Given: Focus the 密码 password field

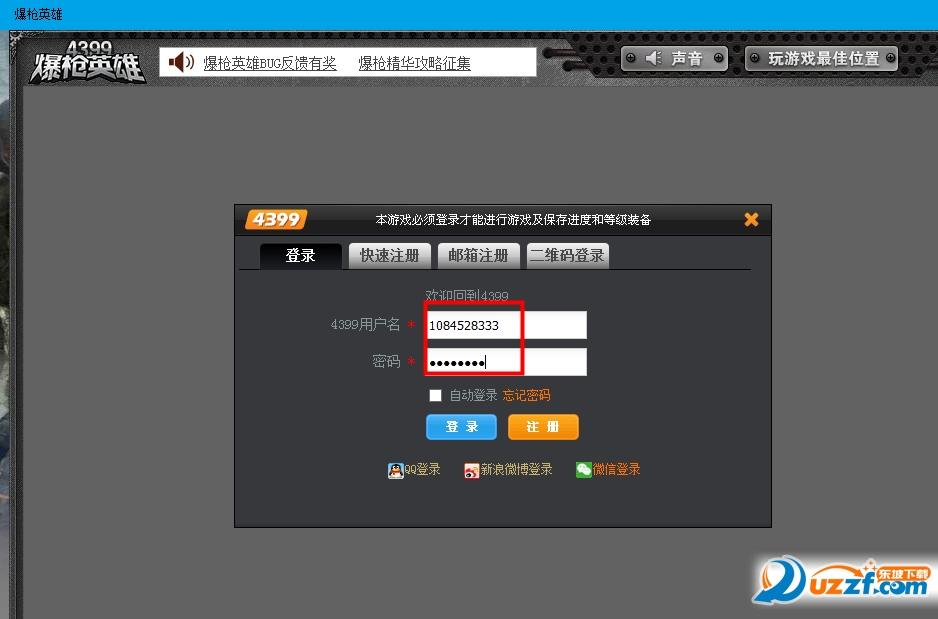Looking at the screenshot, I should click(x=506, y=362).
